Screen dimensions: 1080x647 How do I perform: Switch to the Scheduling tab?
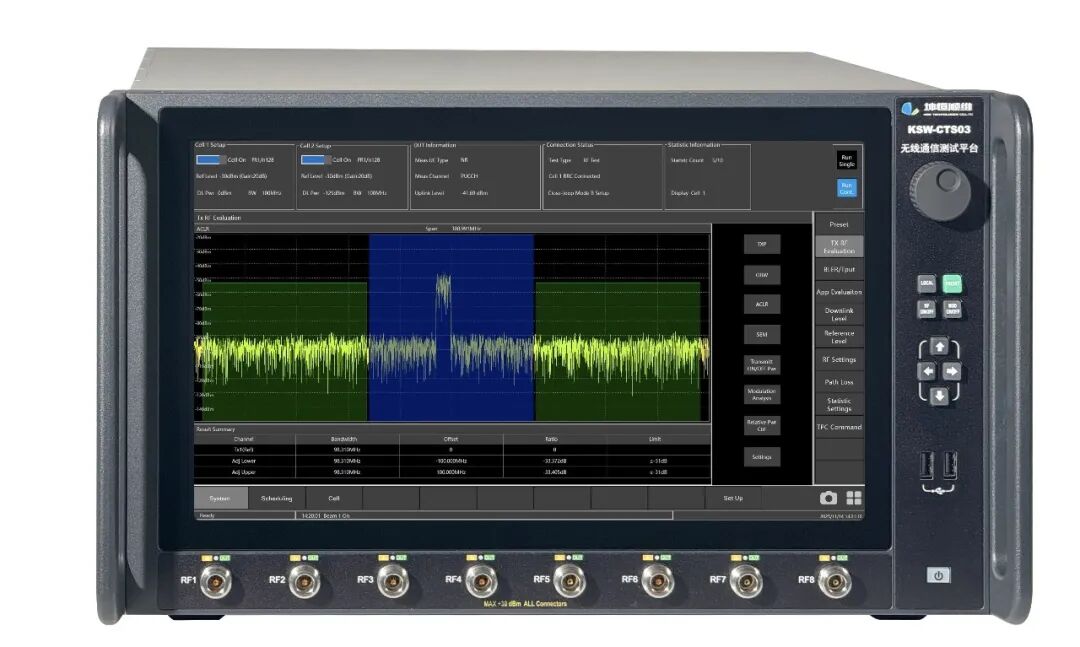[277, 498]
